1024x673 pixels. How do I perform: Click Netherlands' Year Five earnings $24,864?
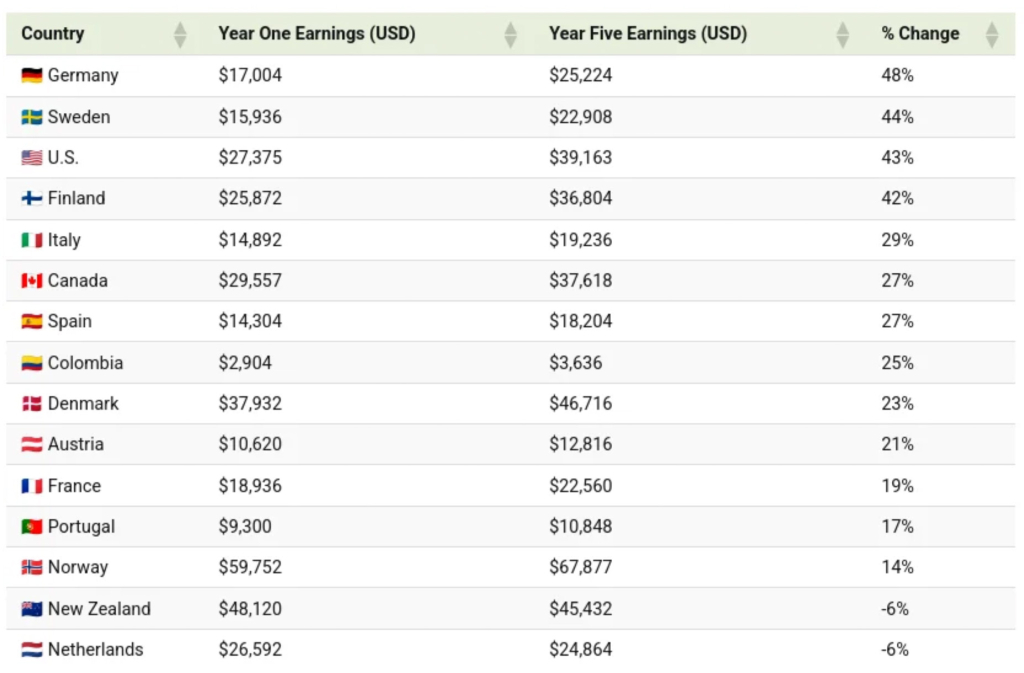coord(580,650)
